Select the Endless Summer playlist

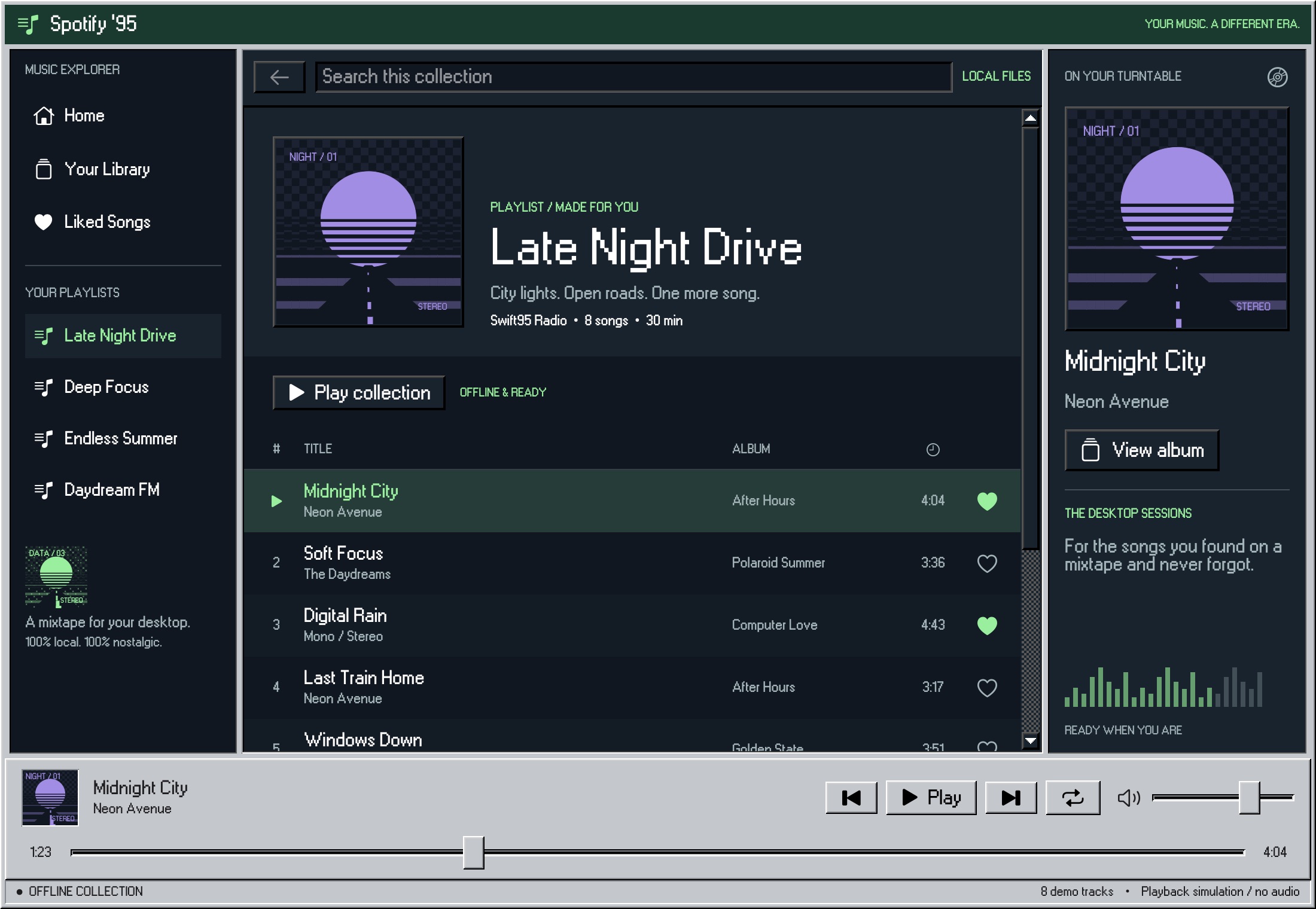123,438
